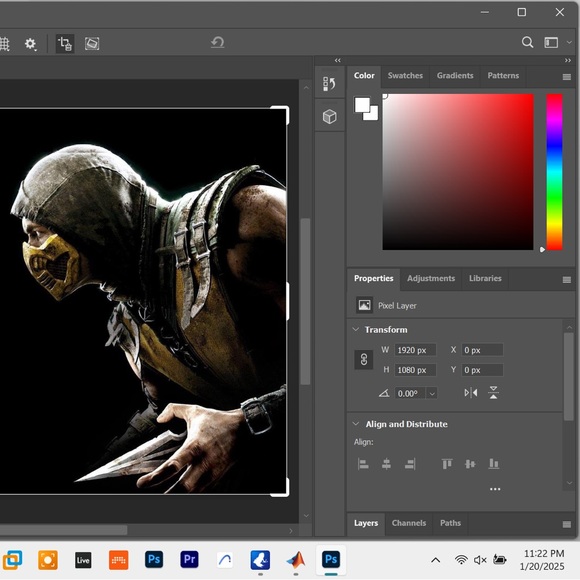Click the canvas vertical scroll-up arrow

tap(306, 88)
